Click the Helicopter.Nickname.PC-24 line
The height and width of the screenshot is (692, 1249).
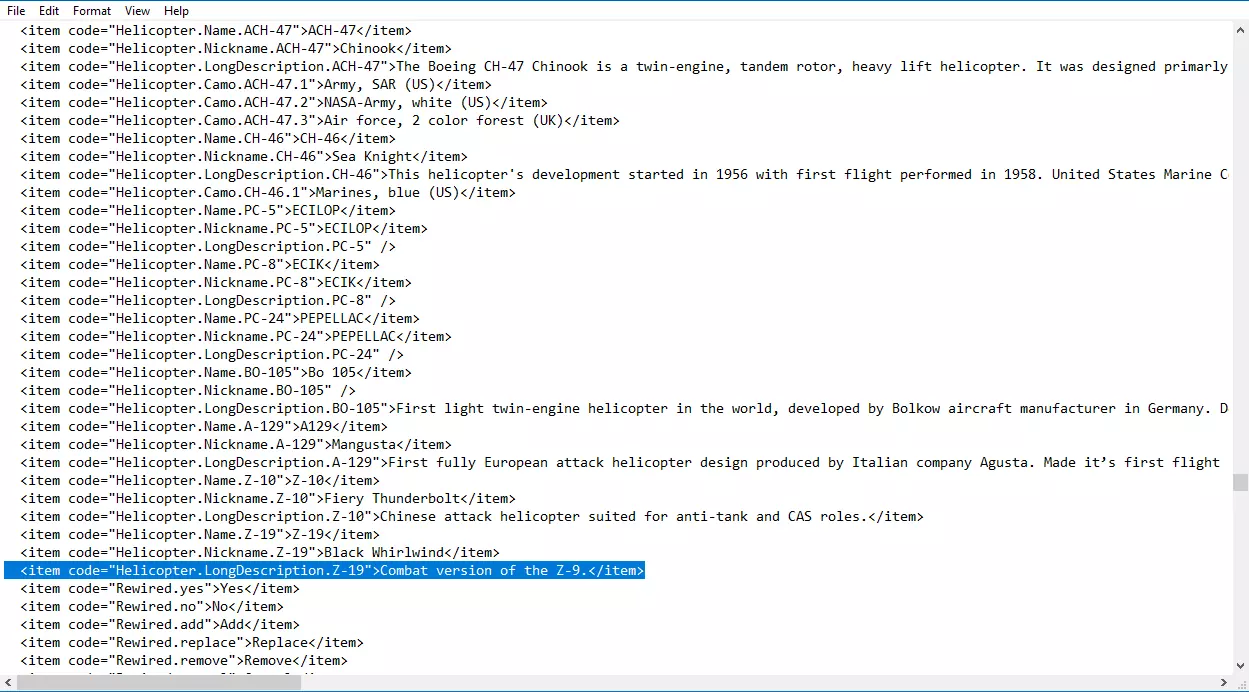236,337
